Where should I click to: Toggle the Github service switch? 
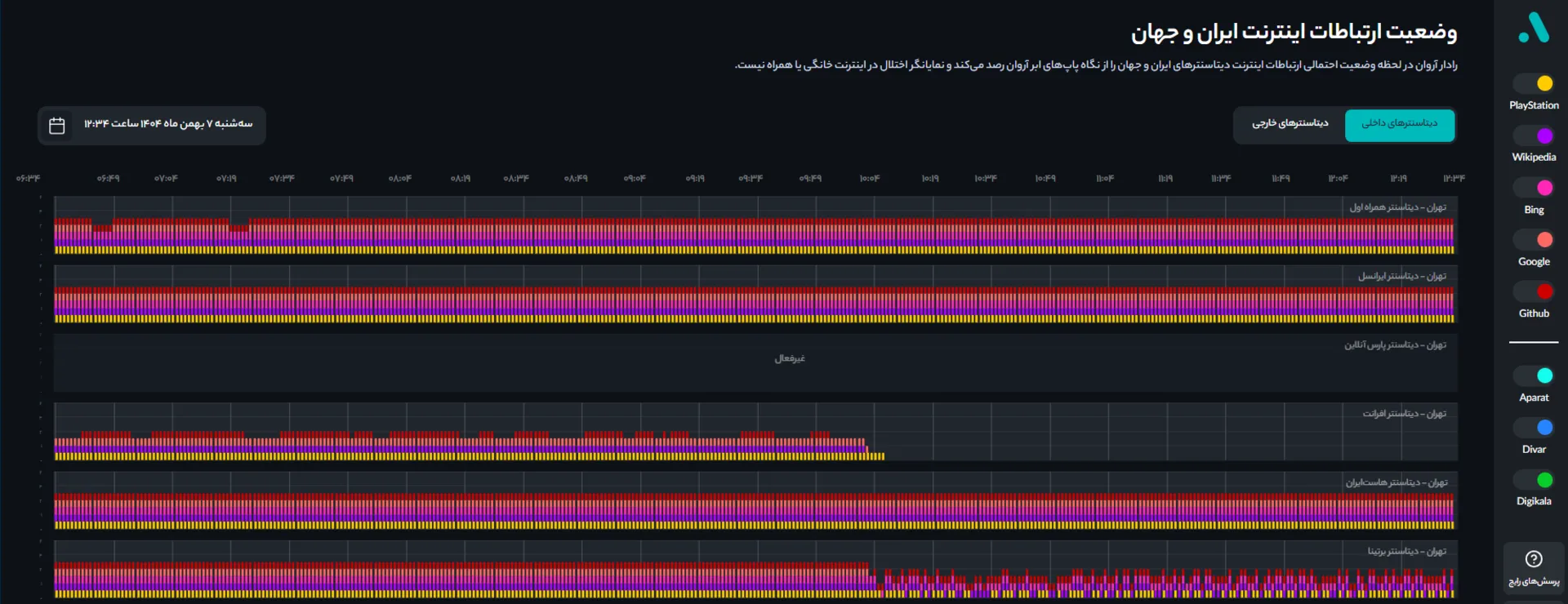pos(1534,291)
